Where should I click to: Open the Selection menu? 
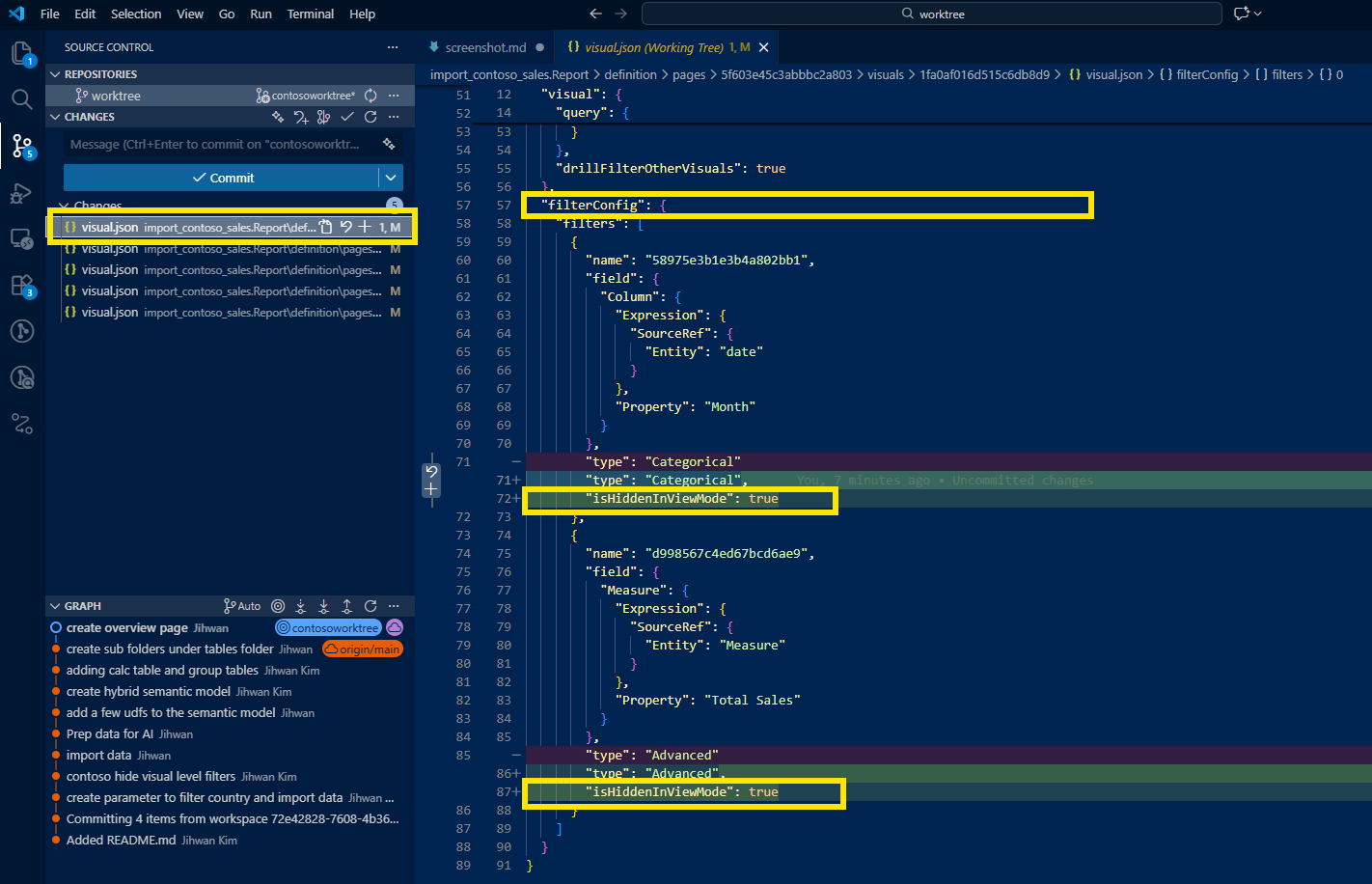136,14
